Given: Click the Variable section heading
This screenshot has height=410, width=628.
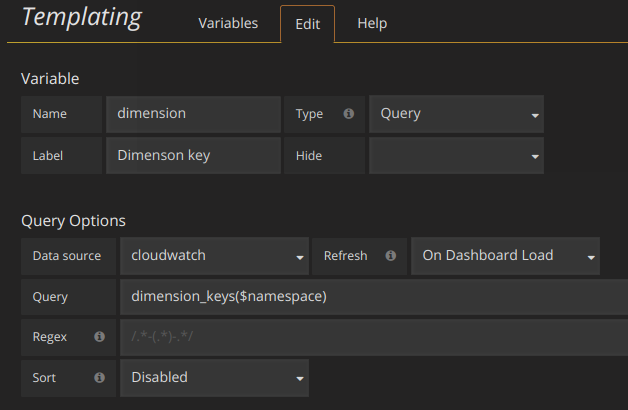Looking at the screenshot, I should click(50, 78).
